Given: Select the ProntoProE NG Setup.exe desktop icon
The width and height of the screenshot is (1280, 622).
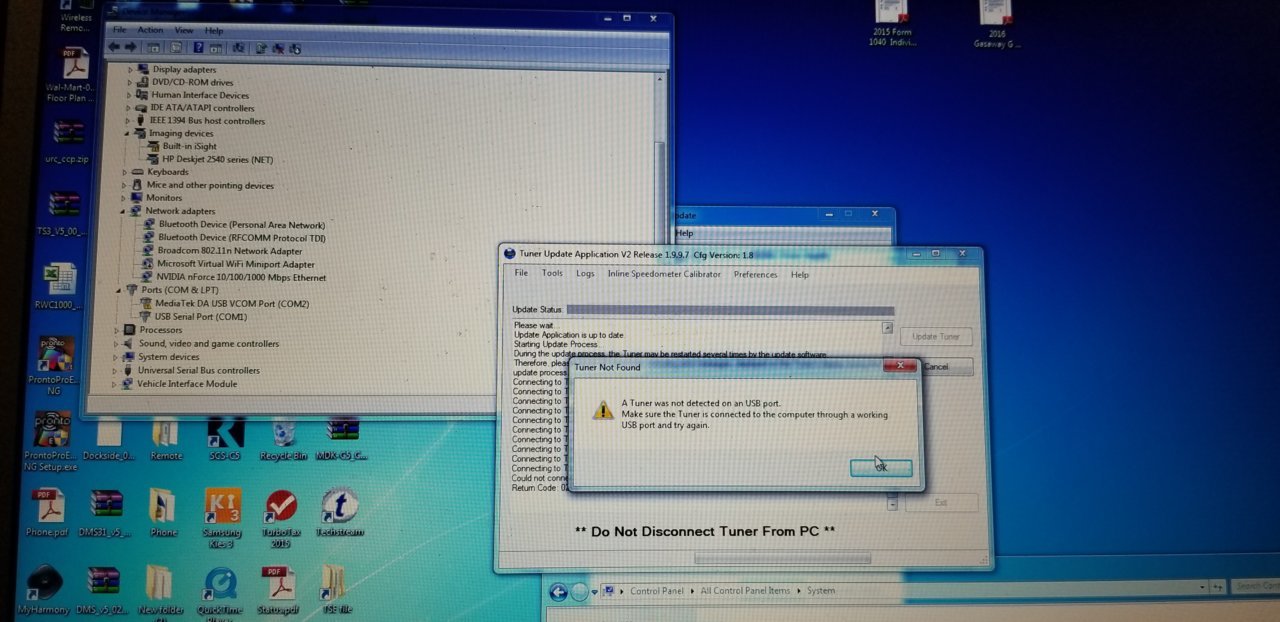Looking at the screenshot, I should pos(52,440).
